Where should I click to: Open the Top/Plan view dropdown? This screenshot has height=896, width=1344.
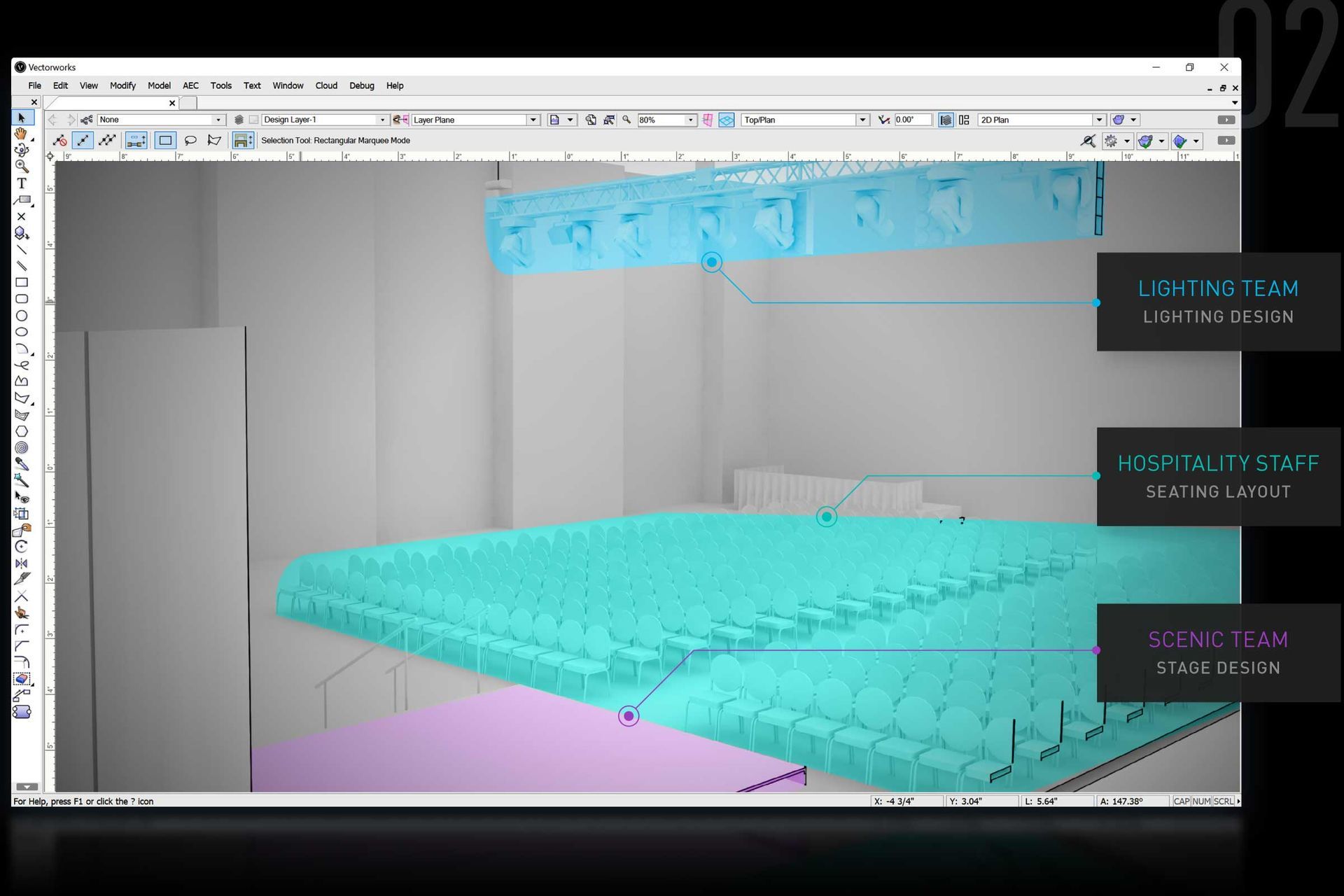862,120
